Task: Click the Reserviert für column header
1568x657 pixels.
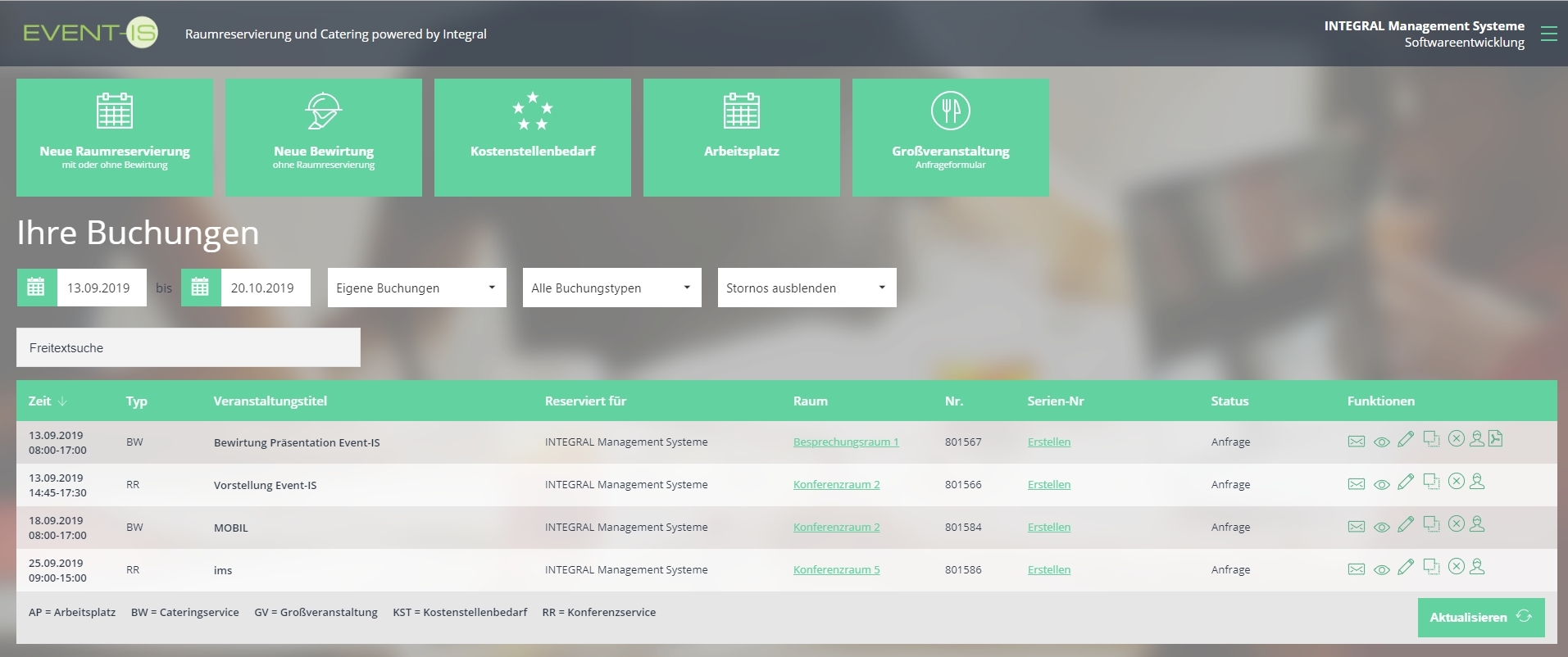Action: 585,401
